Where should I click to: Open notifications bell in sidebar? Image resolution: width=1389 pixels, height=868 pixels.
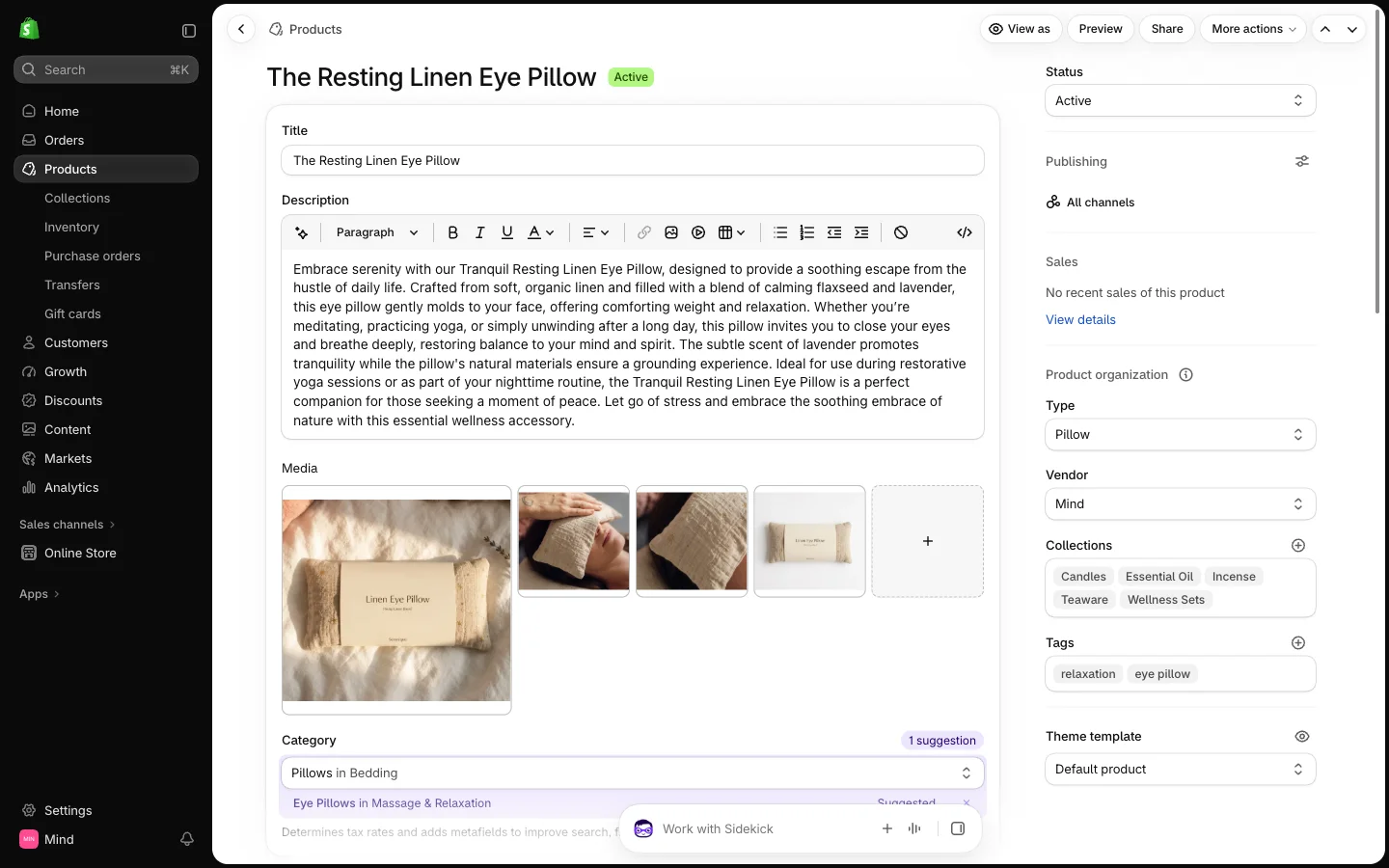[x=187, y=839]
